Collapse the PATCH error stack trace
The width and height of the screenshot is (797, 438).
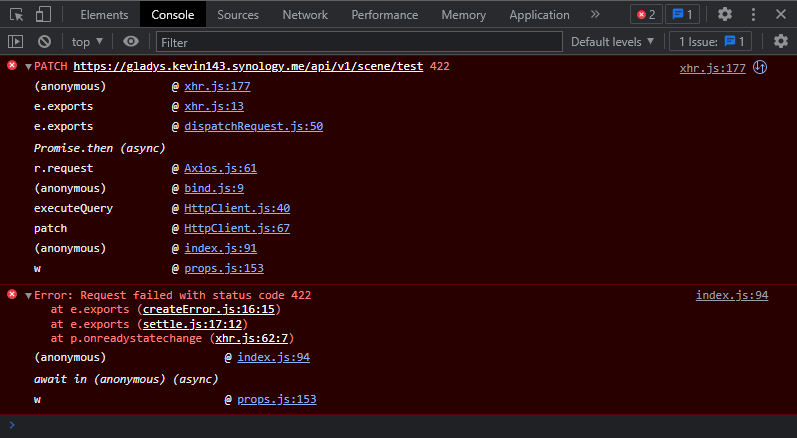(28, 66)
